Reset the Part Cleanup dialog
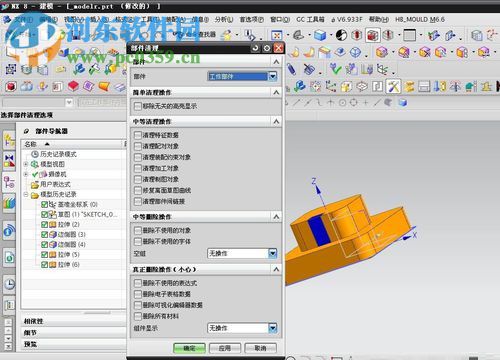Screen dimensions: 500x360 coord(255,48)
